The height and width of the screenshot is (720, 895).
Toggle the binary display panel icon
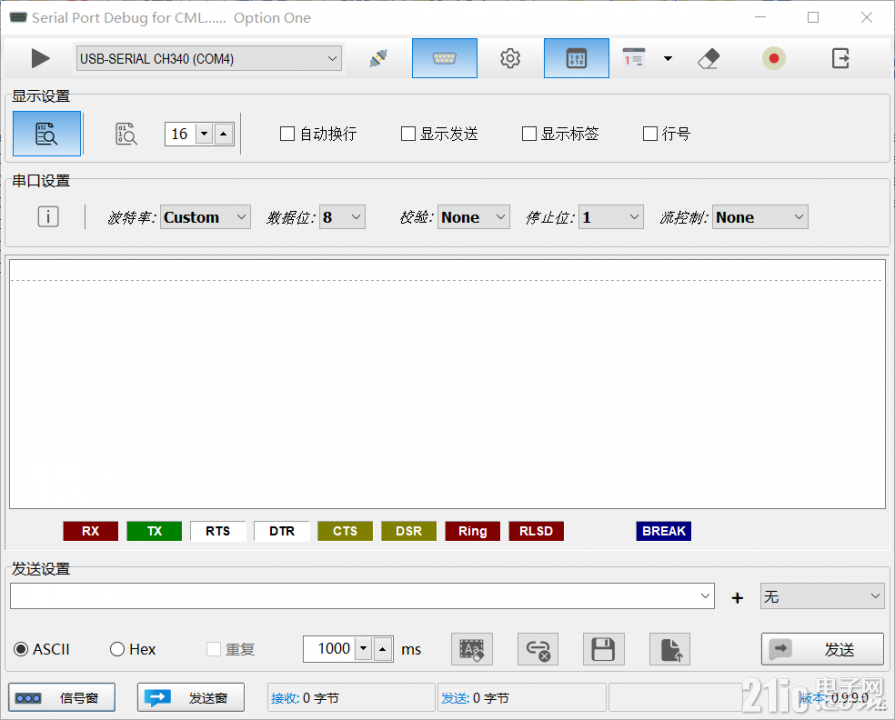coord(576,58)
